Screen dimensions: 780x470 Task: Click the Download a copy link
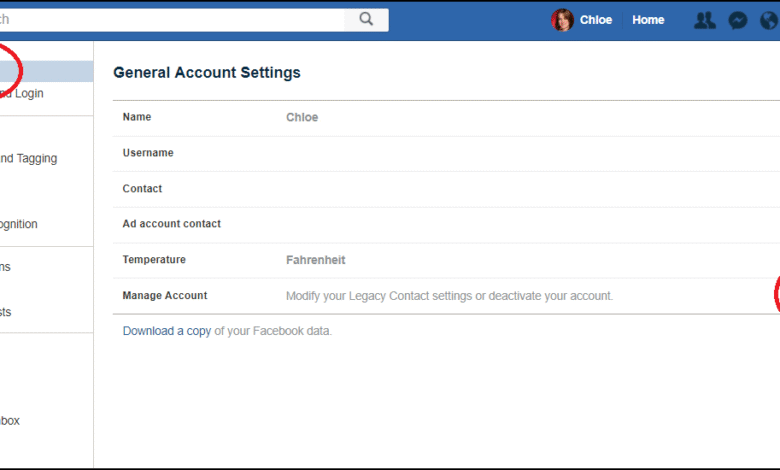[x=167, y=331]
